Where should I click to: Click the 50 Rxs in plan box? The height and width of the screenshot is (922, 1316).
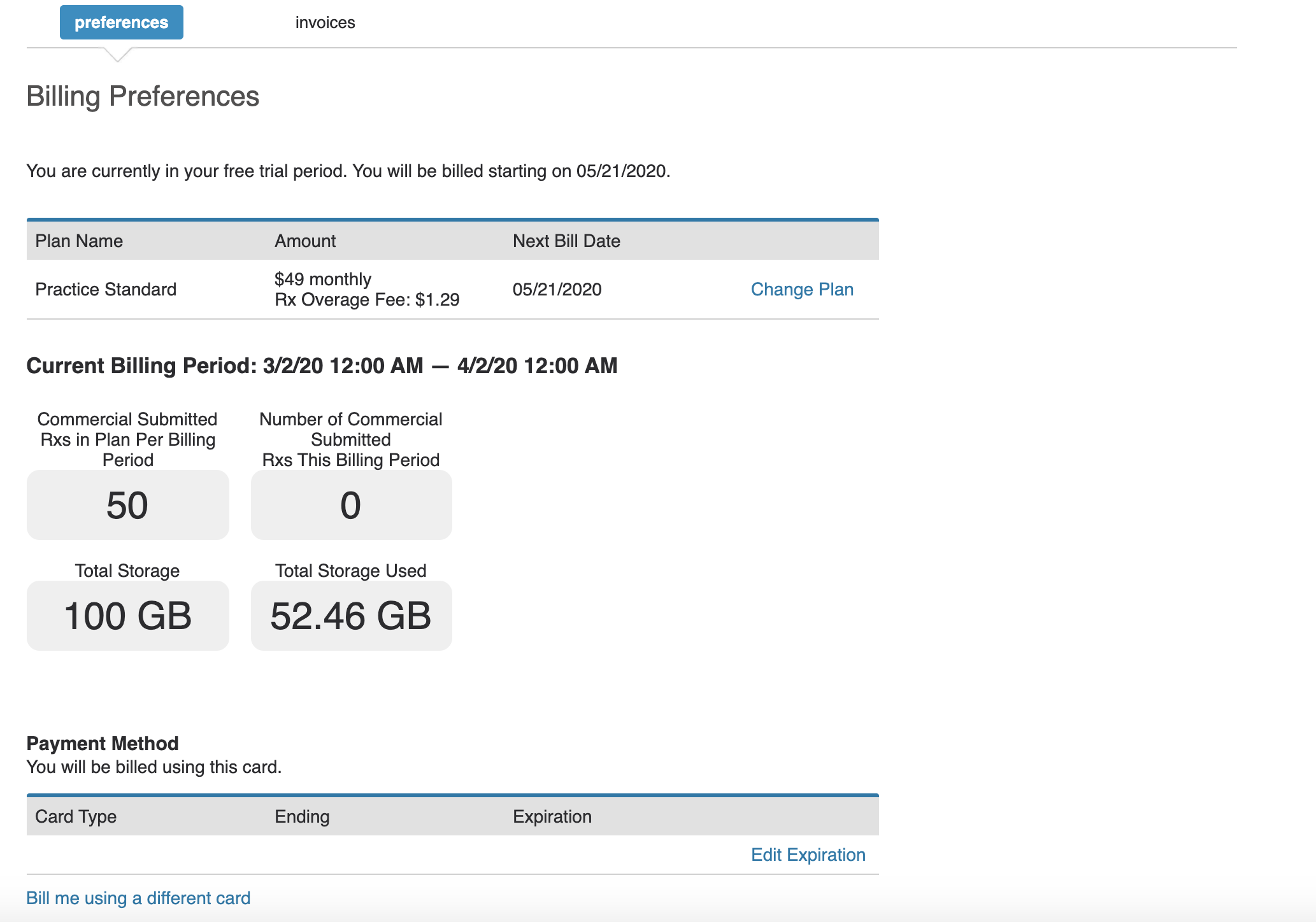(x=127, y=506)
